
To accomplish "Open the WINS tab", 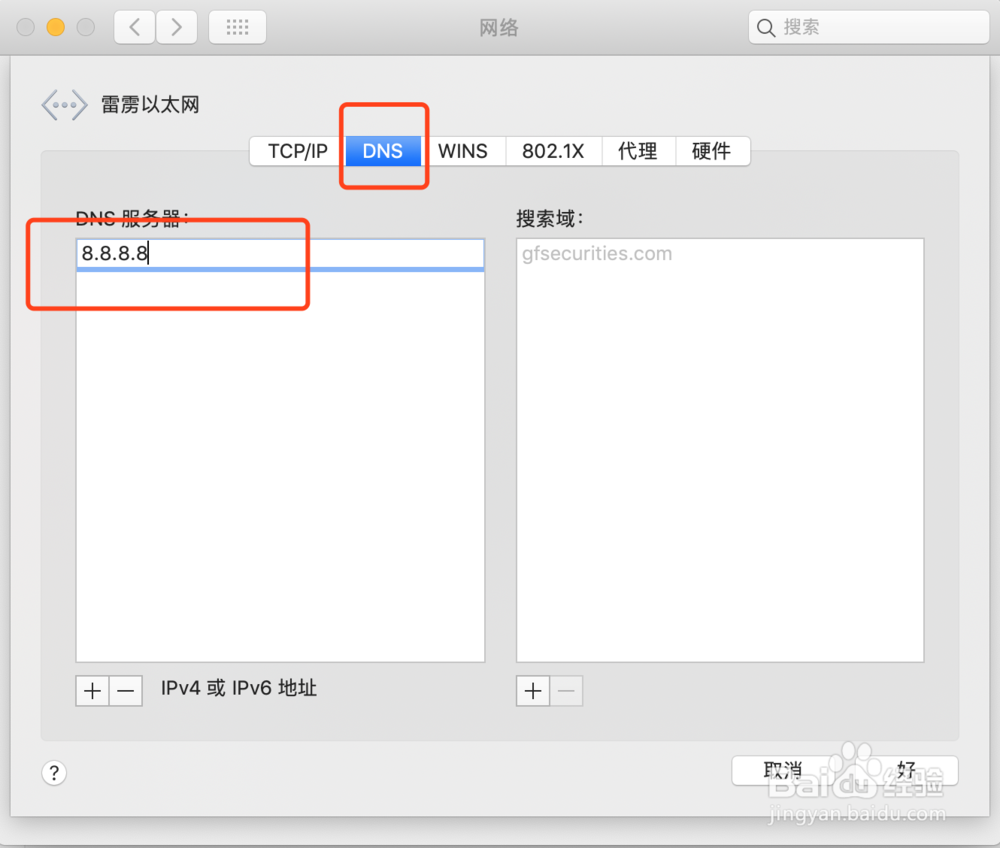I will (x=464, y=151).
